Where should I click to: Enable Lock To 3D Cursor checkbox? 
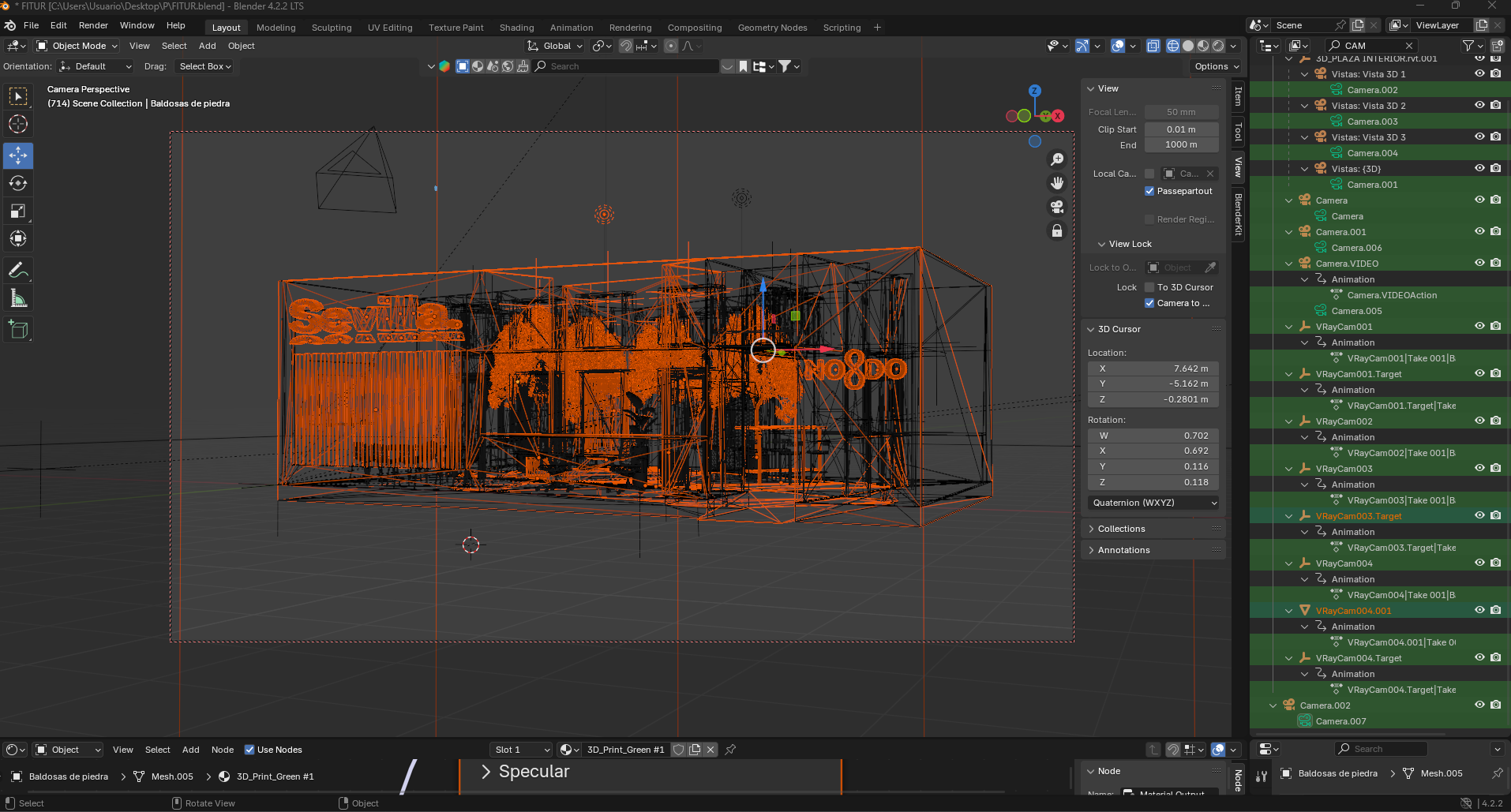click(x=1149, y=287)
